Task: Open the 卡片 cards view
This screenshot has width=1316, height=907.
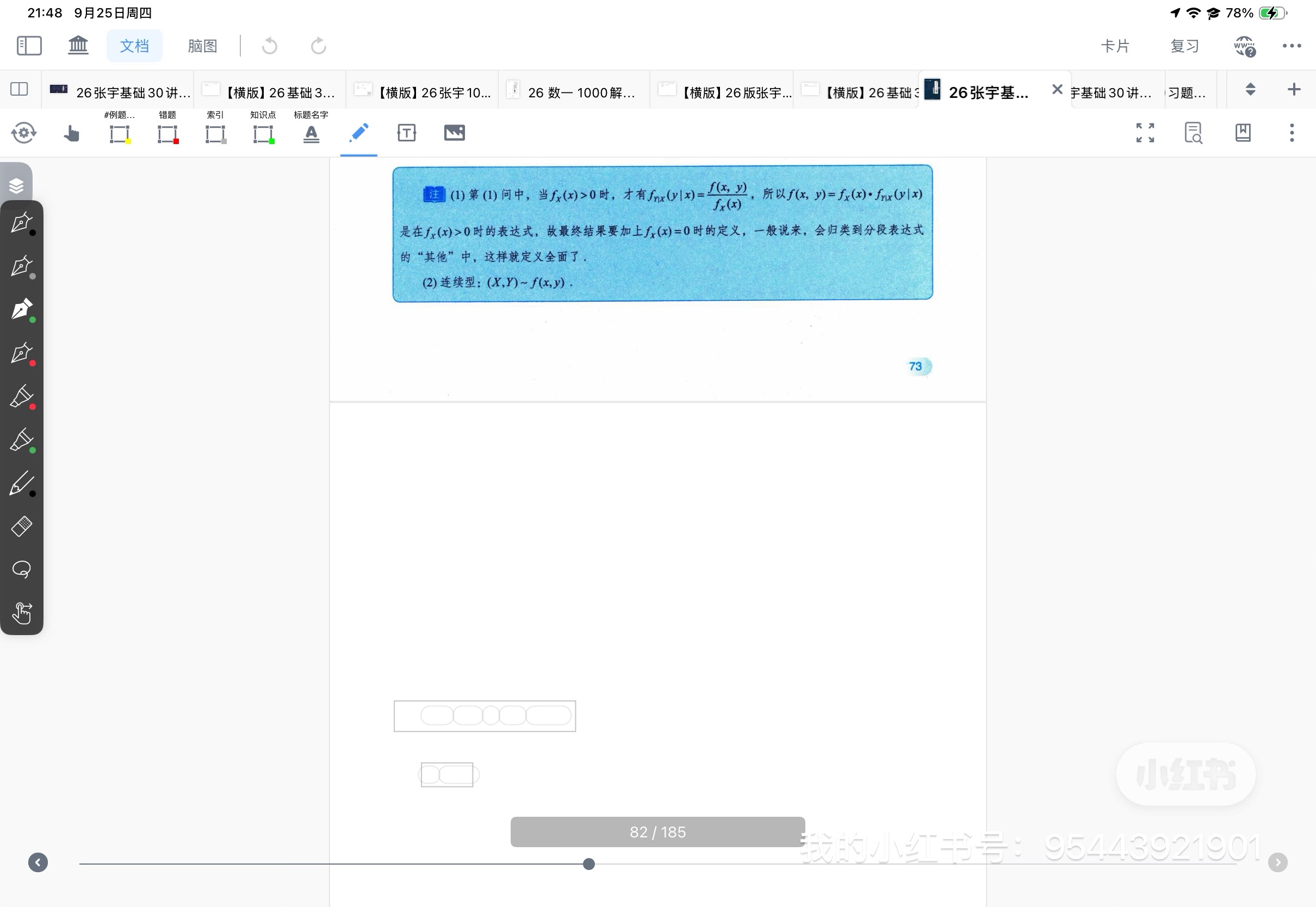Action: [1115, 46]
